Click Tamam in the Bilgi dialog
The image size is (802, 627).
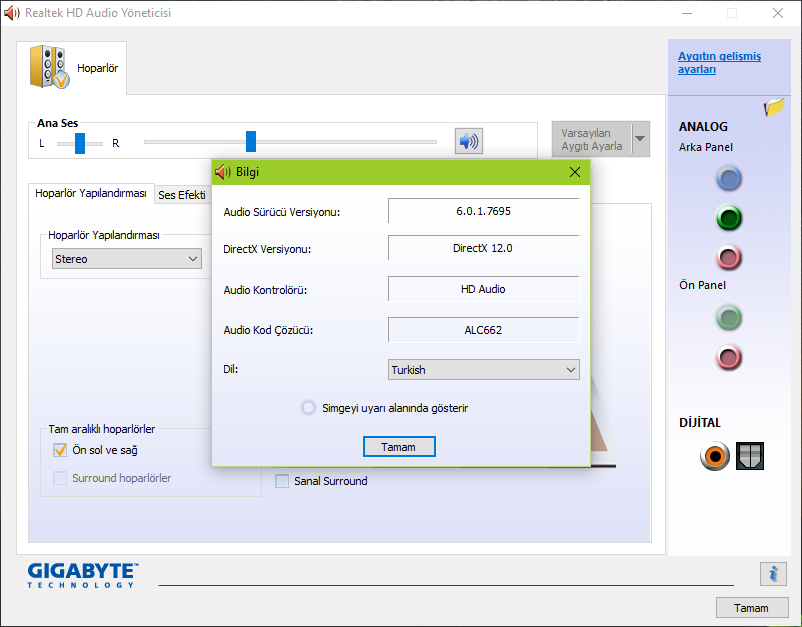399,446
